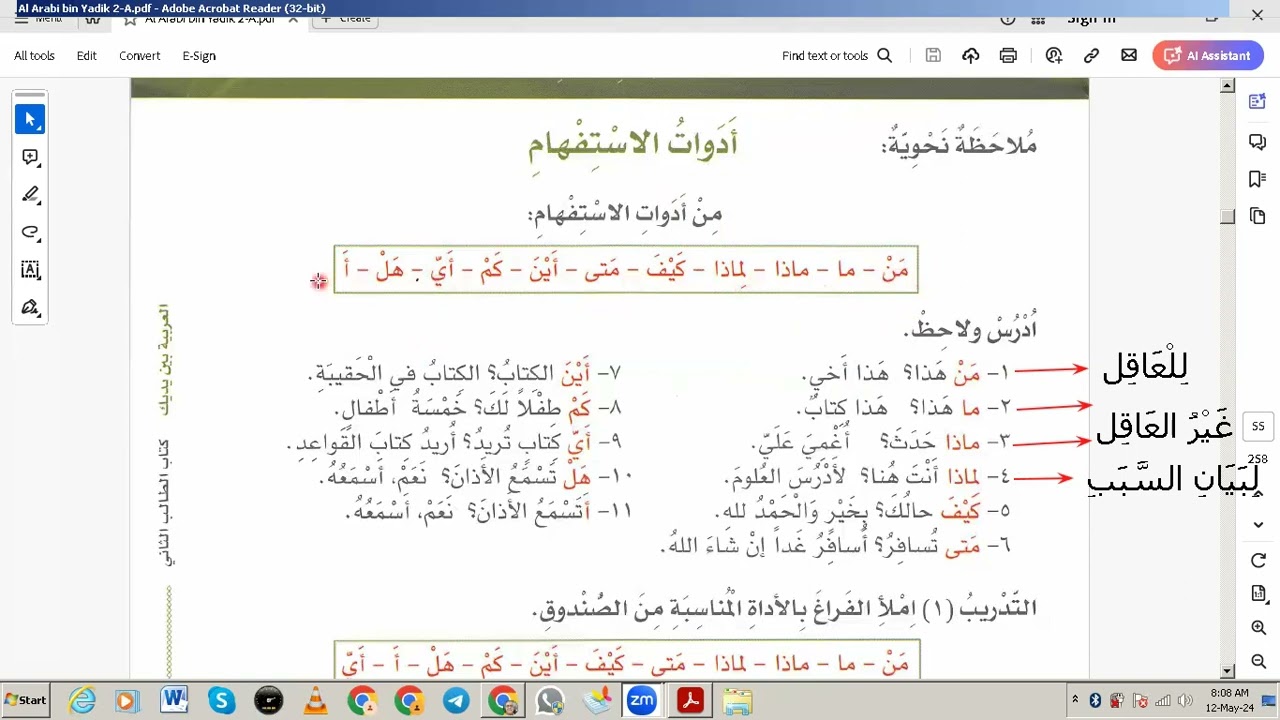Screen dimensions: 1280x720
Task: Pick the freehand Draw tool
Action: click(x=30, y=232)
